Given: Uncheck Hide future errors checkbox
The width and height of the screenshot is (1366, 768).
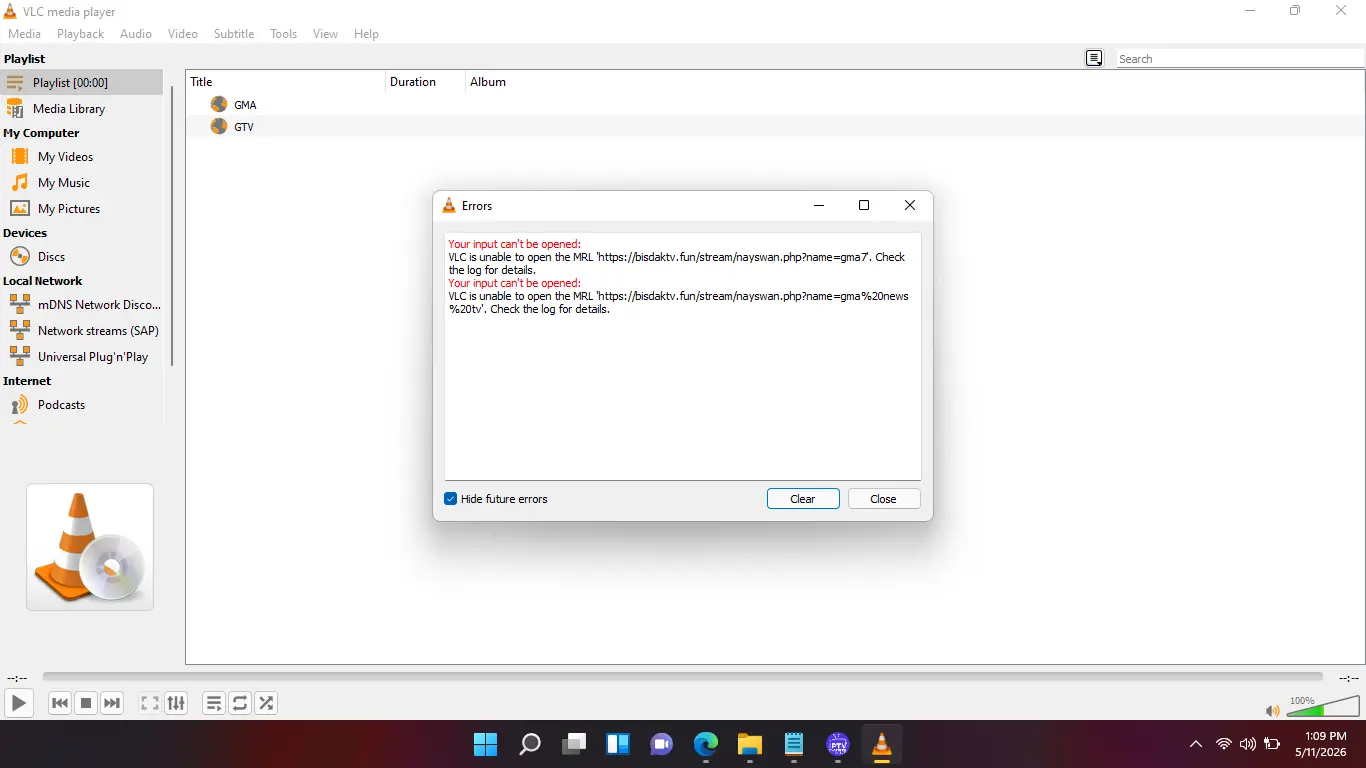Looking at the screenshot, I should click(451, 499).
